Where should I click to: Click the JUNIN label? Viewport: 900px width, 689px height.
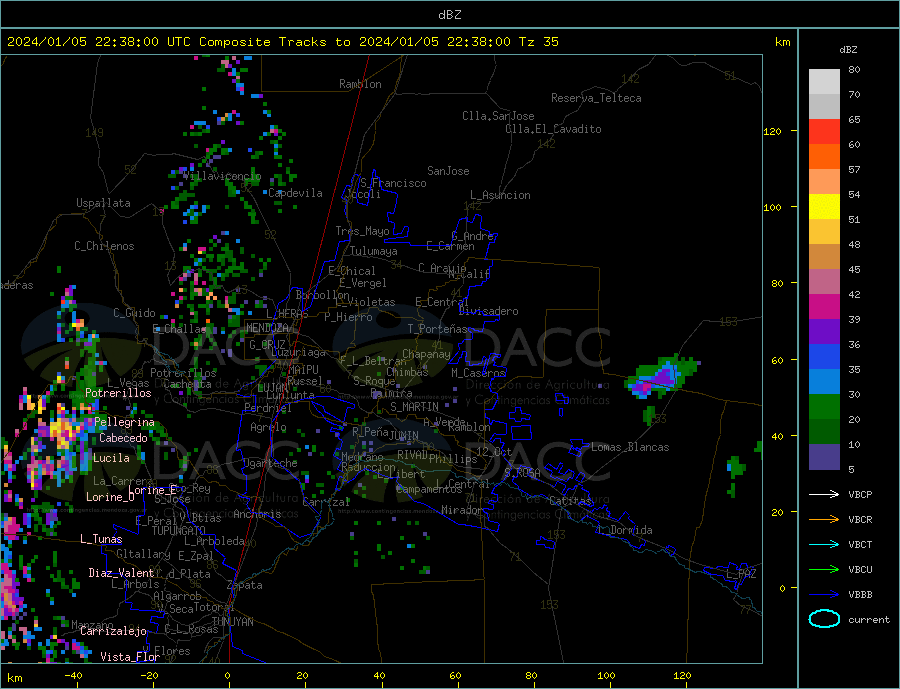404,436
